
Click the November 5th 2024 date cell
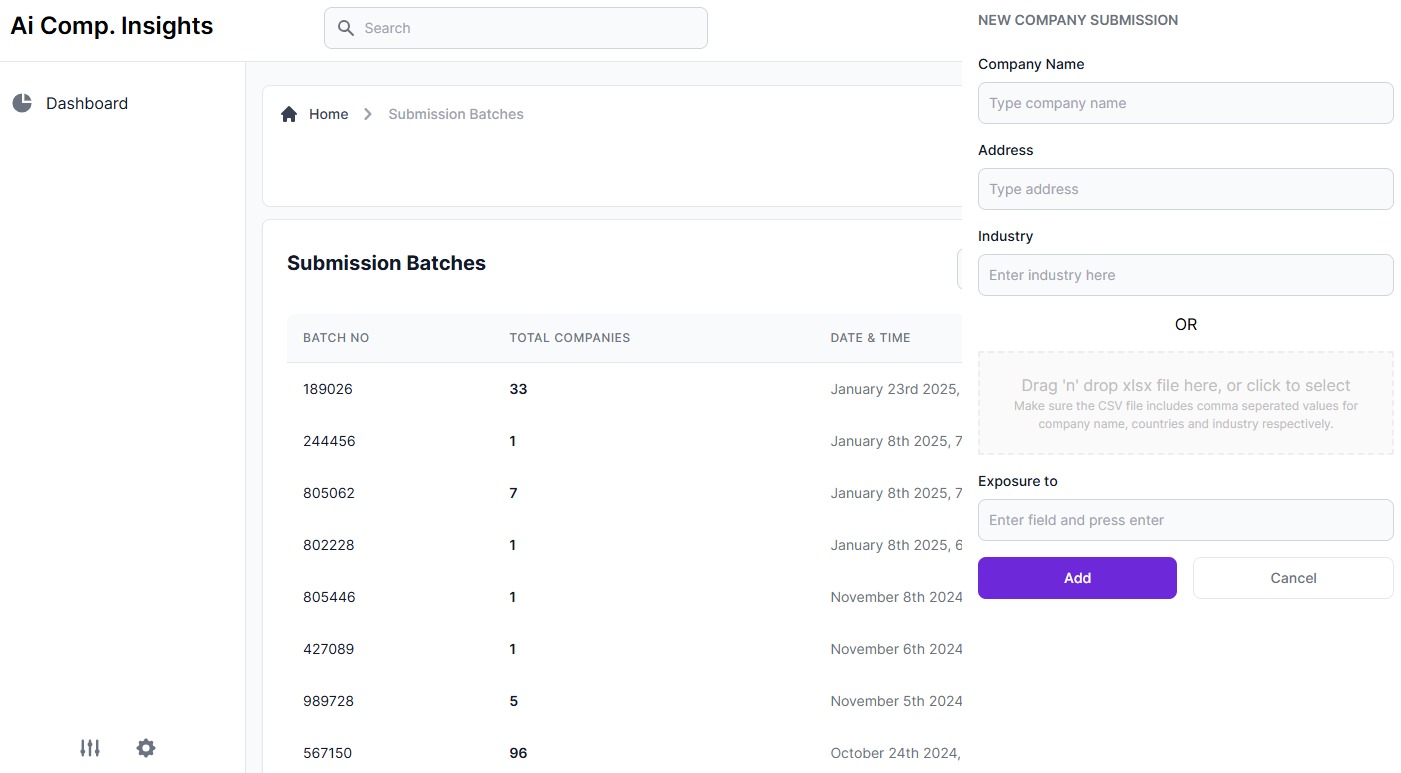(x=896, y=701)
